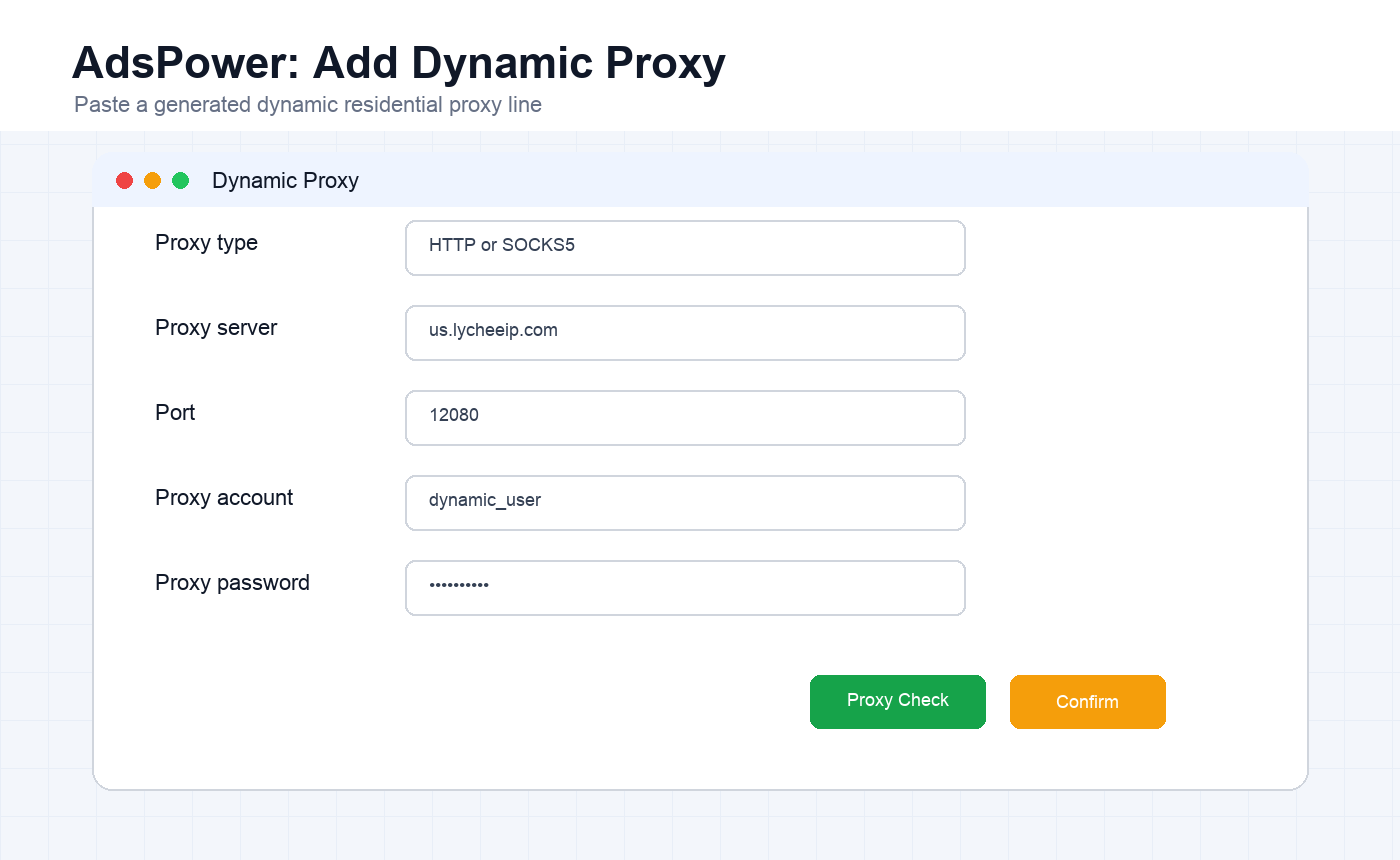This screenshot has height=860, width=1400.
Task: Minimize window with the orange dot
Action: 153,181
